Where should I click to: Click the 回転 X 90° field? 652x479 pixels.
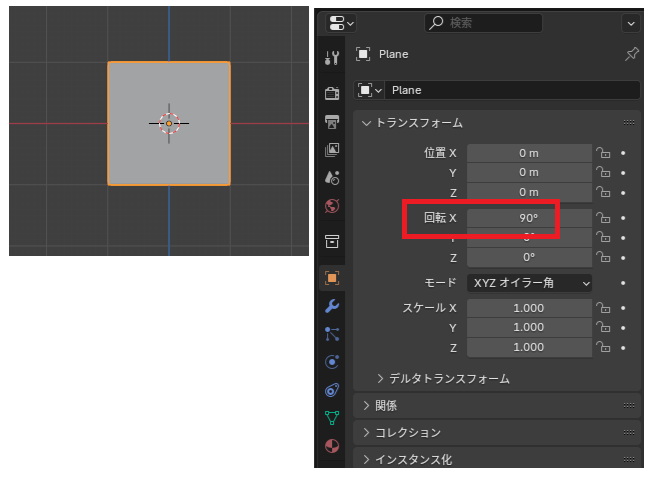(x=529, y=218)
